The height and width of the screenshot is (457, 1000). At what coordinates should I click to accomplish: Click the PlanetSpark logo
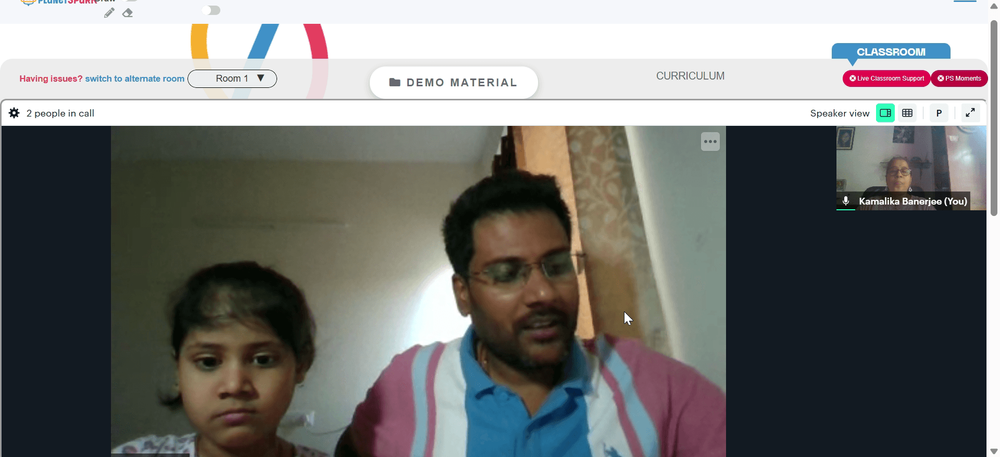pyautogui.click(x=59, y=3)
